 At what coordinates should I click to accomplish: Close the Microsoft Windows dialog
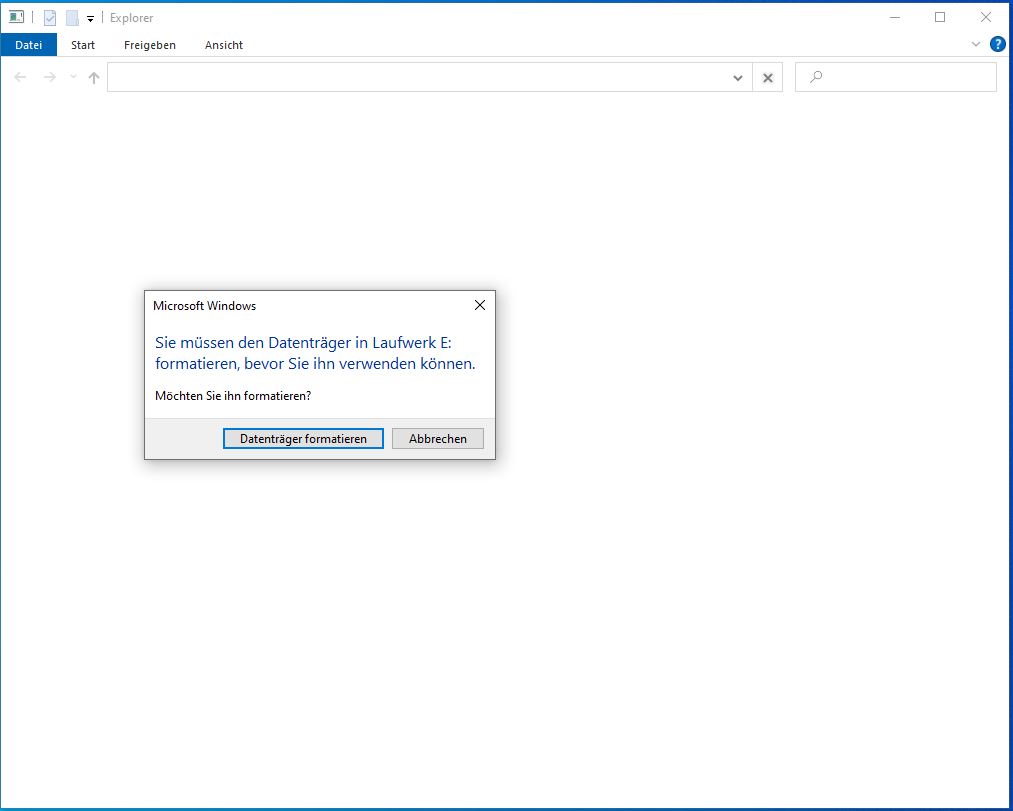point(480,305)
